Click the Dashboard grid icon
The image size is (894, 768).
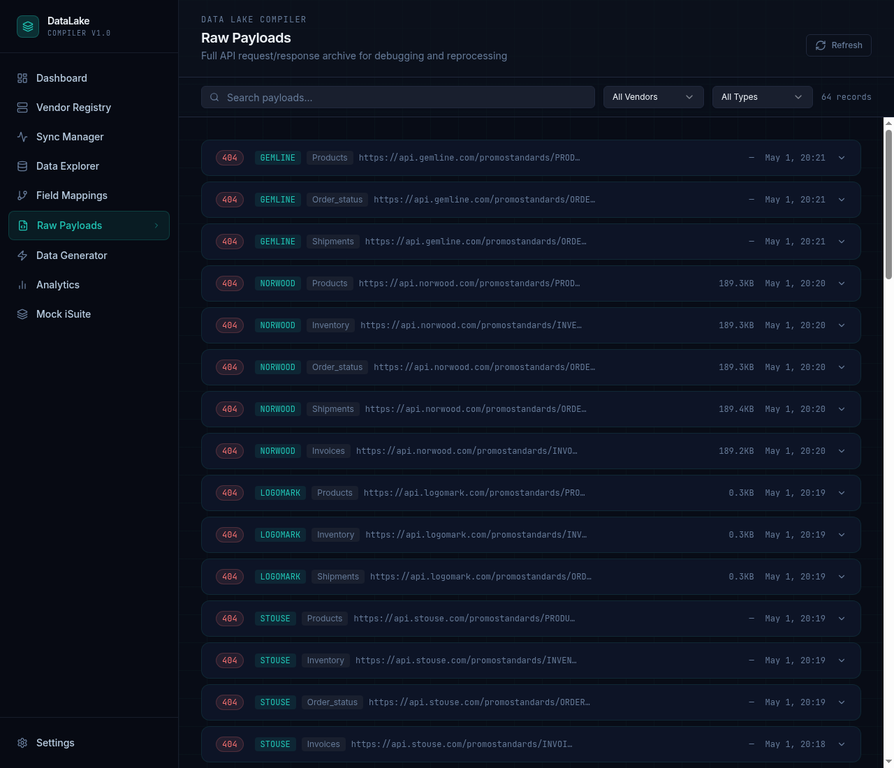click(x=22, y=78)
